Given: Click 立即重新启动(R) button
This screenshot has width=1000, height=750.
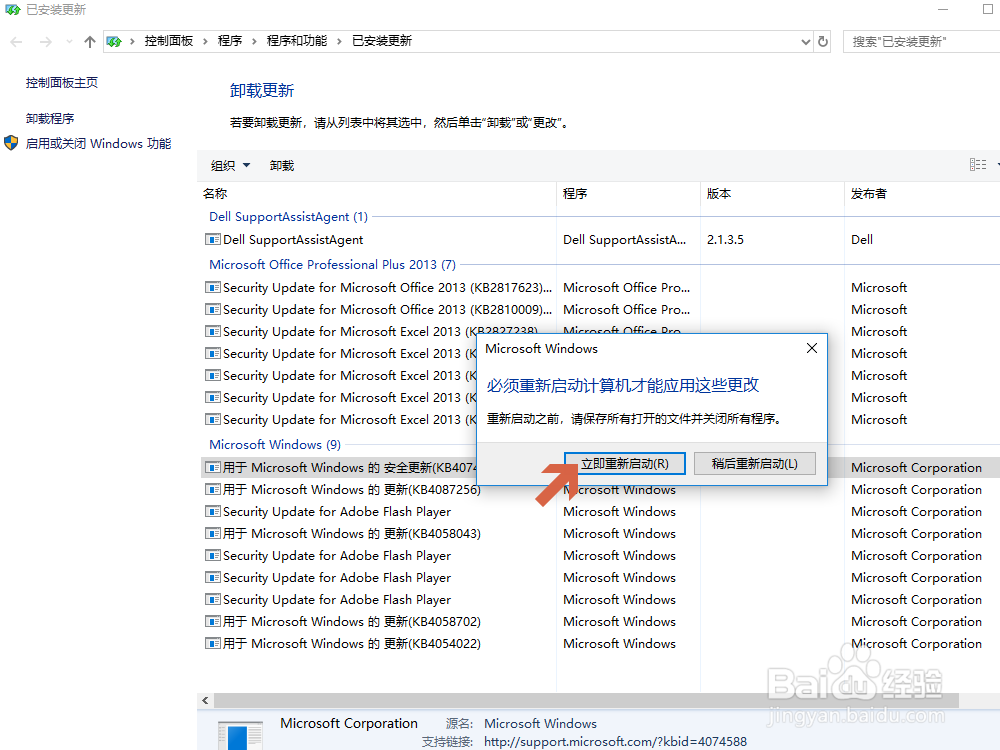Looking at the screenshot, I should point(624,464).
